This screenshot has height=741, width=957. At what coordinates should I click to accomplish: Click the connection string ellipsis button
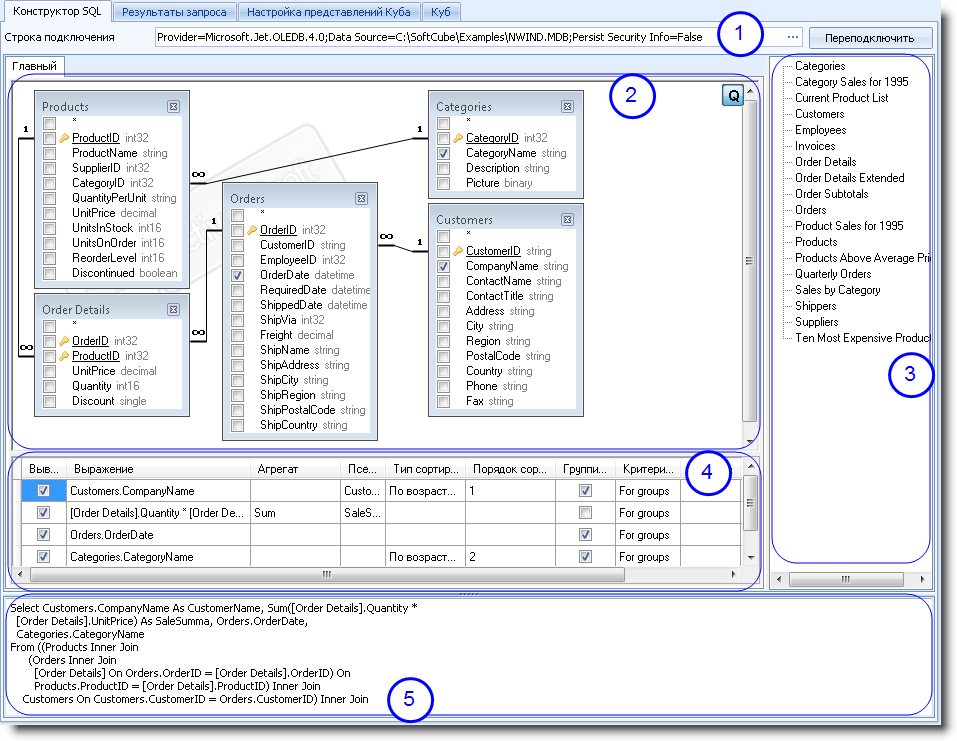pyautogui.click(x=793, y=37)
